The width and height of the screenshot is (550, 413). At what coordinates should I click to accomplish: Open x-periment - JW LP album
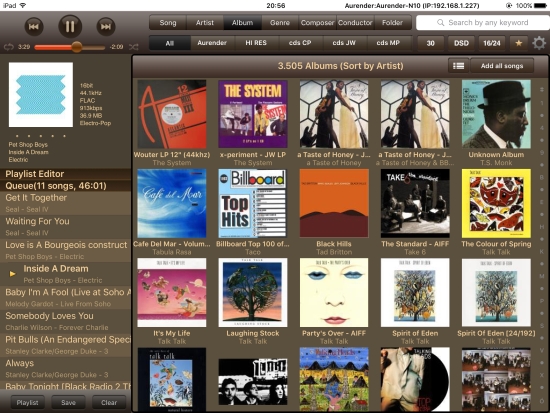tap(253, 114)
